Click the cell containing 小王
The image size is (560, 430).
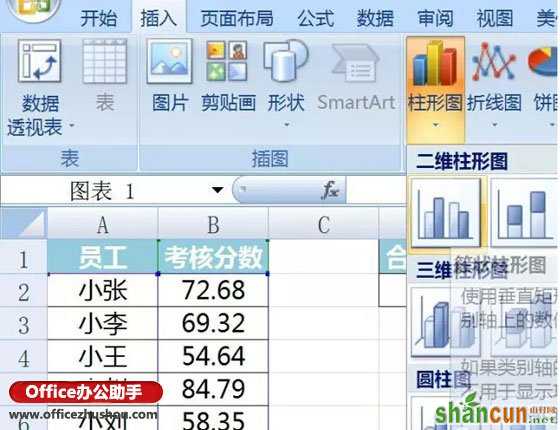102,356
